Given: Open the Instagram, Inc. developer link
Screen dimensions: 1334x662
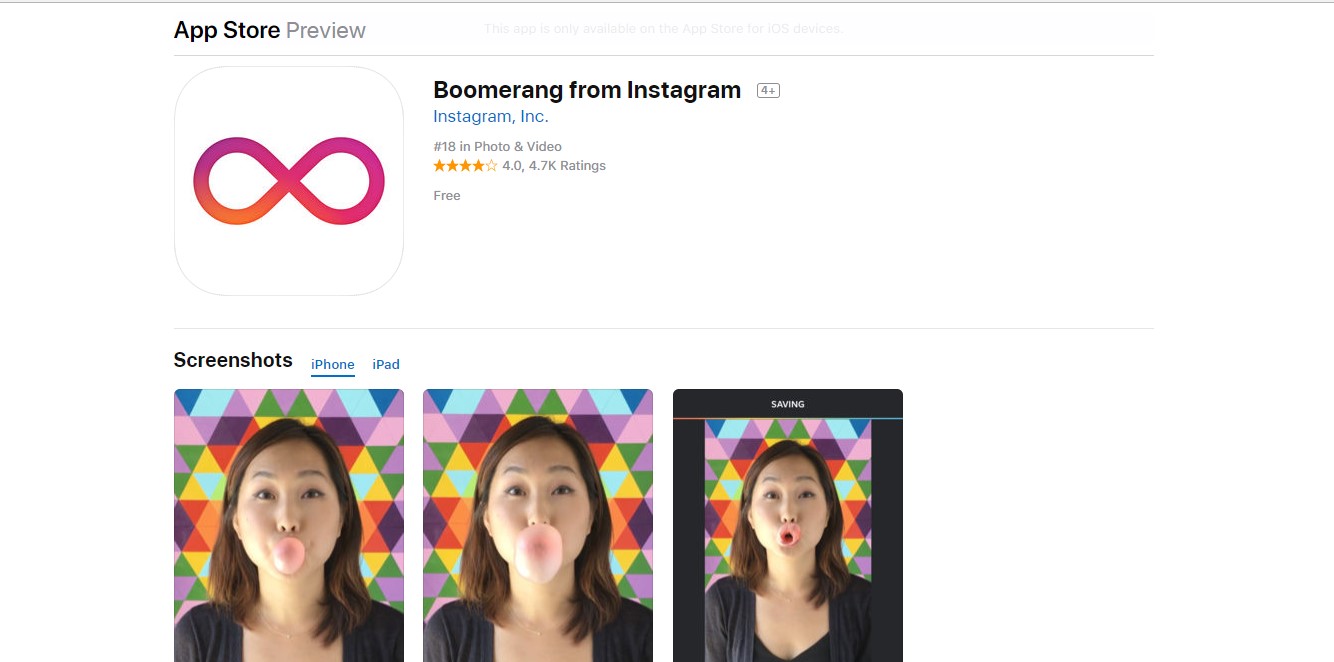Looking at the screenshot, I should [491, 116].
